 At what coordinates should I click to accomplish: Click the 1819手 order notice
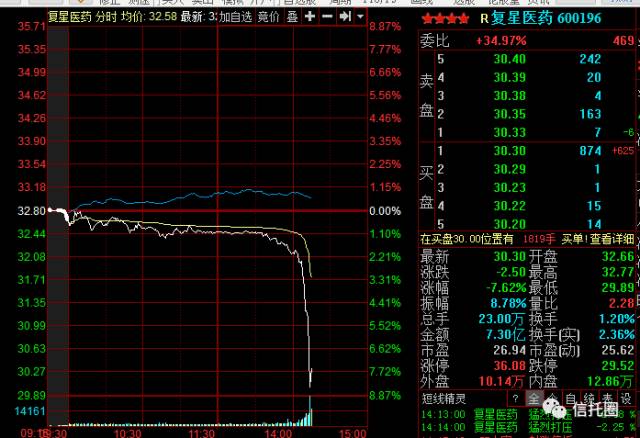point(539,239)
